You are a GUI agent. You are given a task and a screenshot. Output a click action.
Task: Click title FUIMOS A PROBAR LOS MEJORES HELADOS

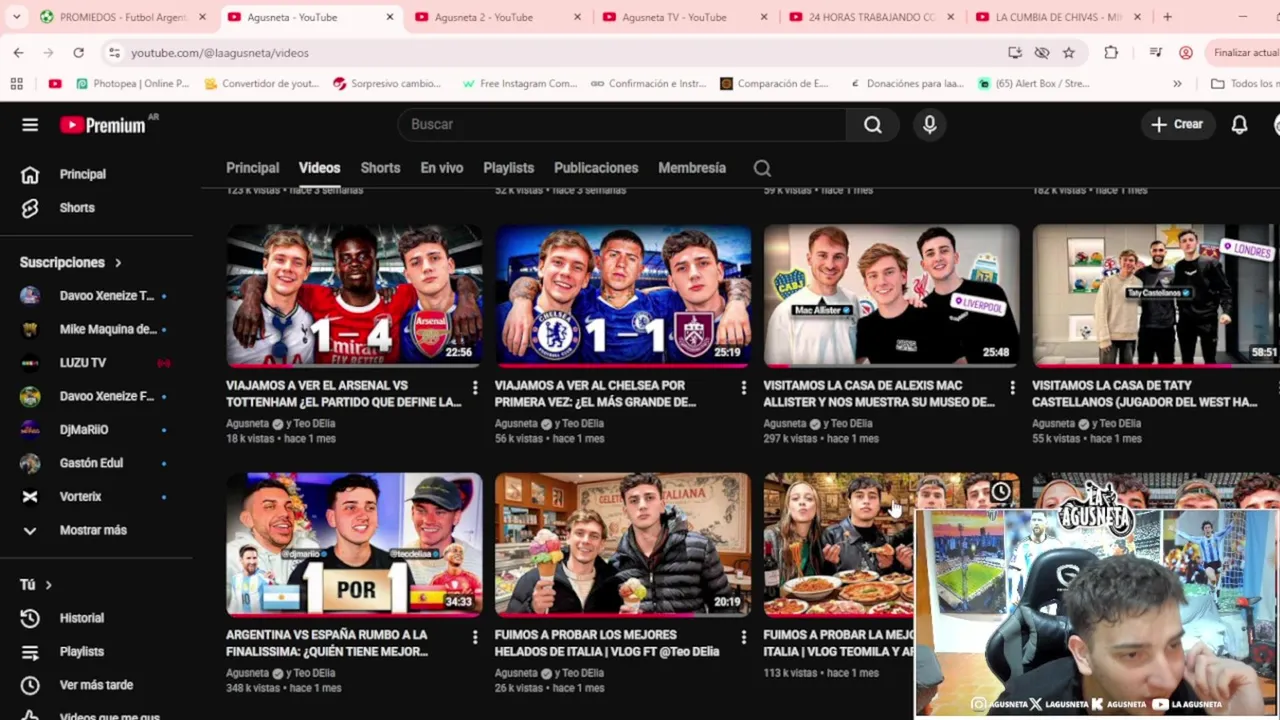(x=606, y=643)
